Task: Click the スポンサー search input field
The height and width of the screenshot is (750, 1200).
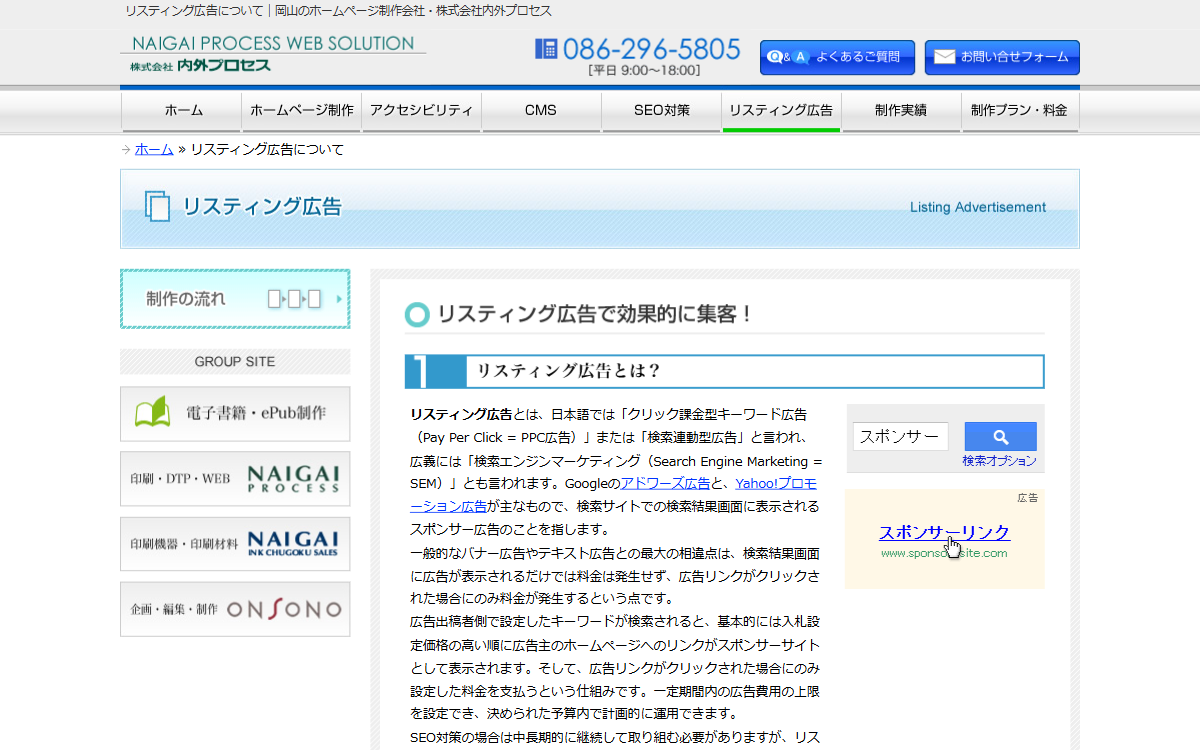Action: tap(901, 437)
